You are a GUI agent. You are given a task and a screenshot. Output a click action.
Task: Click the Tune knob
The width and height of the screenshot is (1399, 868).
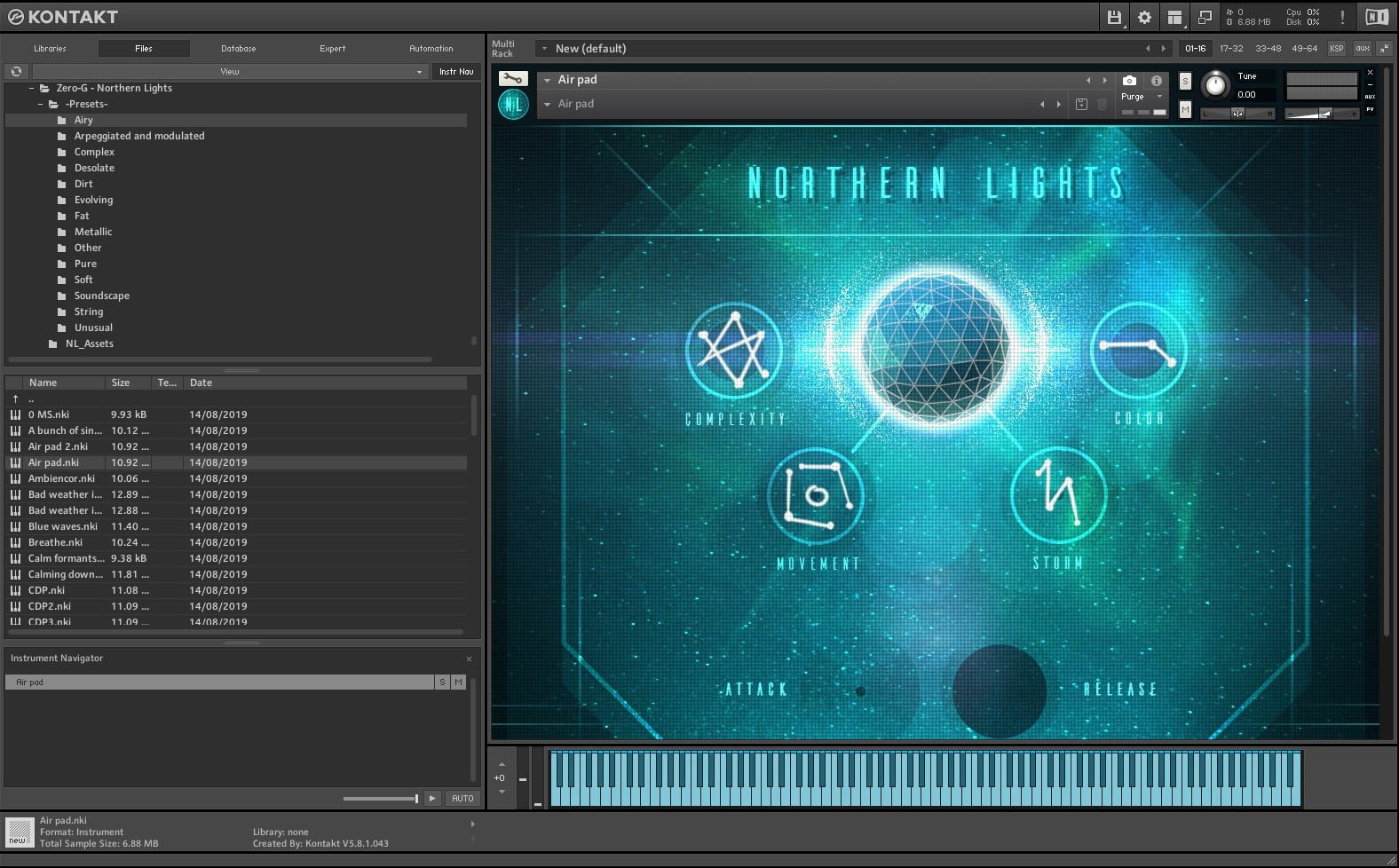(1215, 85)
